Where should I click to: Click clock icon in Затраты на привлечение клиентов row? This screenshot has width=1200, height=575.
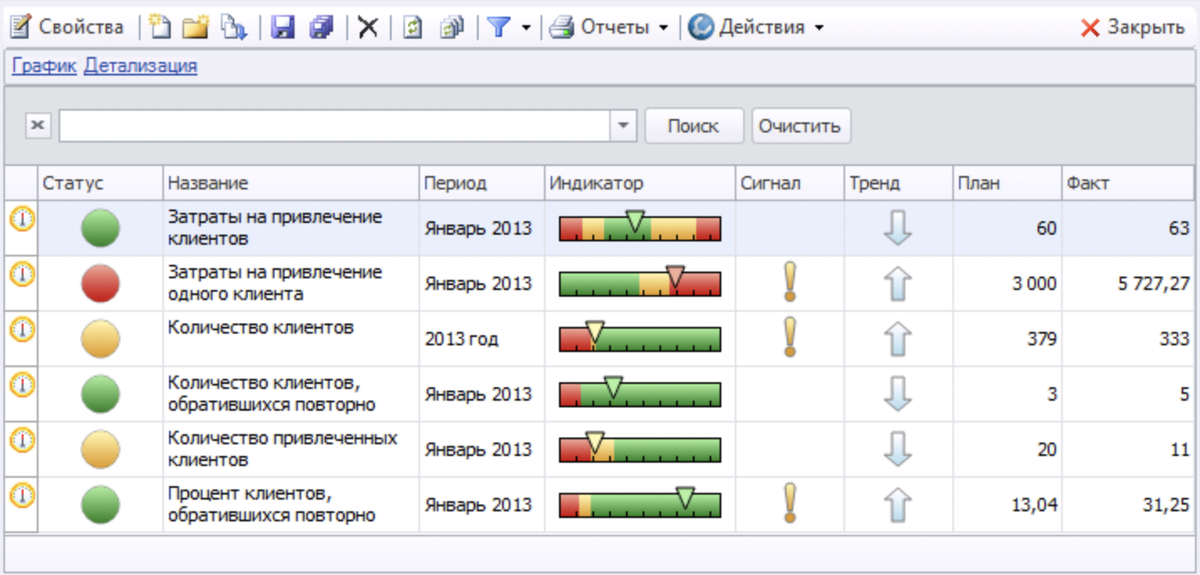[21, 219]
